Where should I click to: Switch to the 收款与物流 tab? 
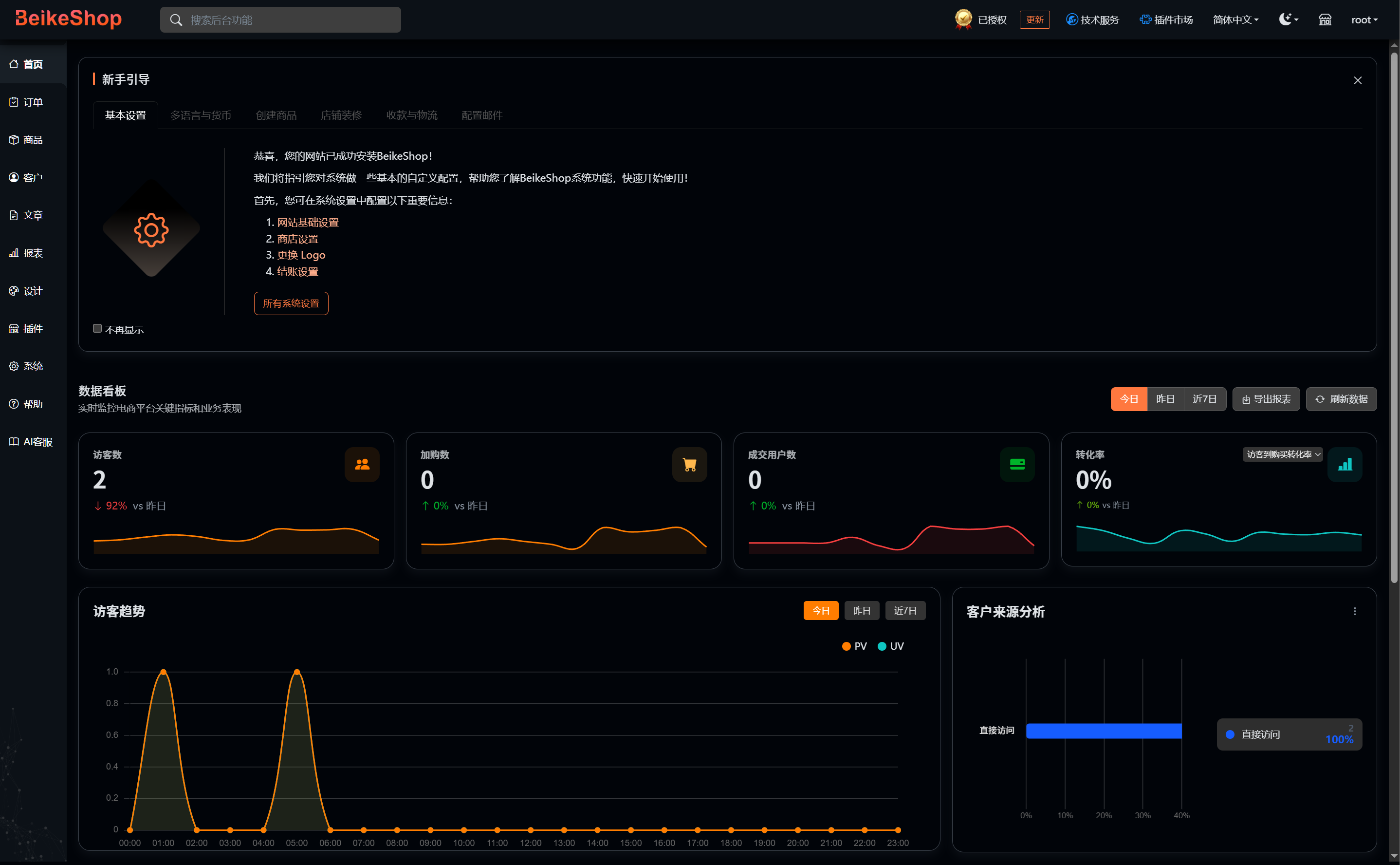click(x=412, y=115)
